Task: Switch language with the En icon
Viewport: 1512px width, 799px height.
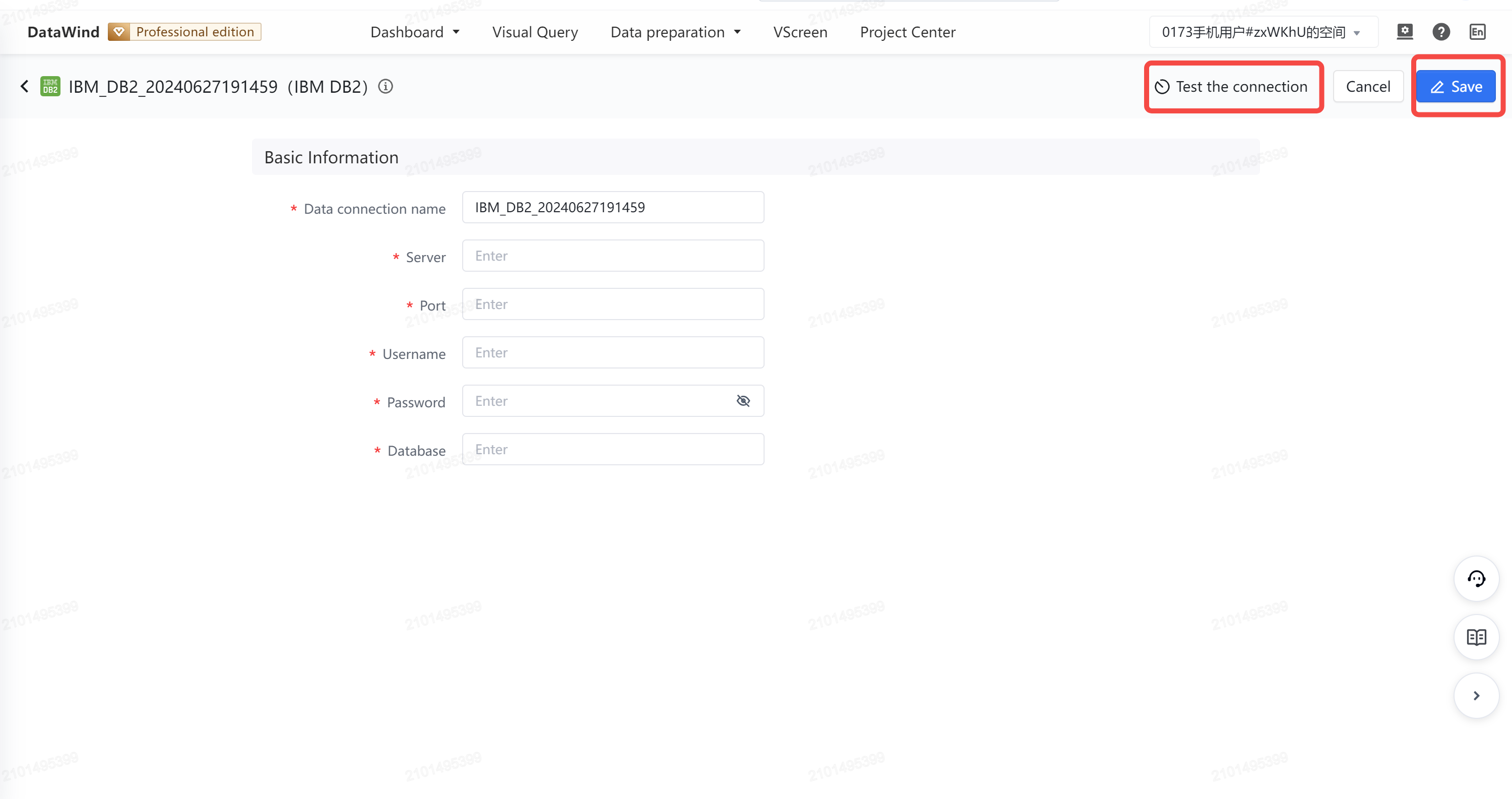Action: click(1477, 32)
